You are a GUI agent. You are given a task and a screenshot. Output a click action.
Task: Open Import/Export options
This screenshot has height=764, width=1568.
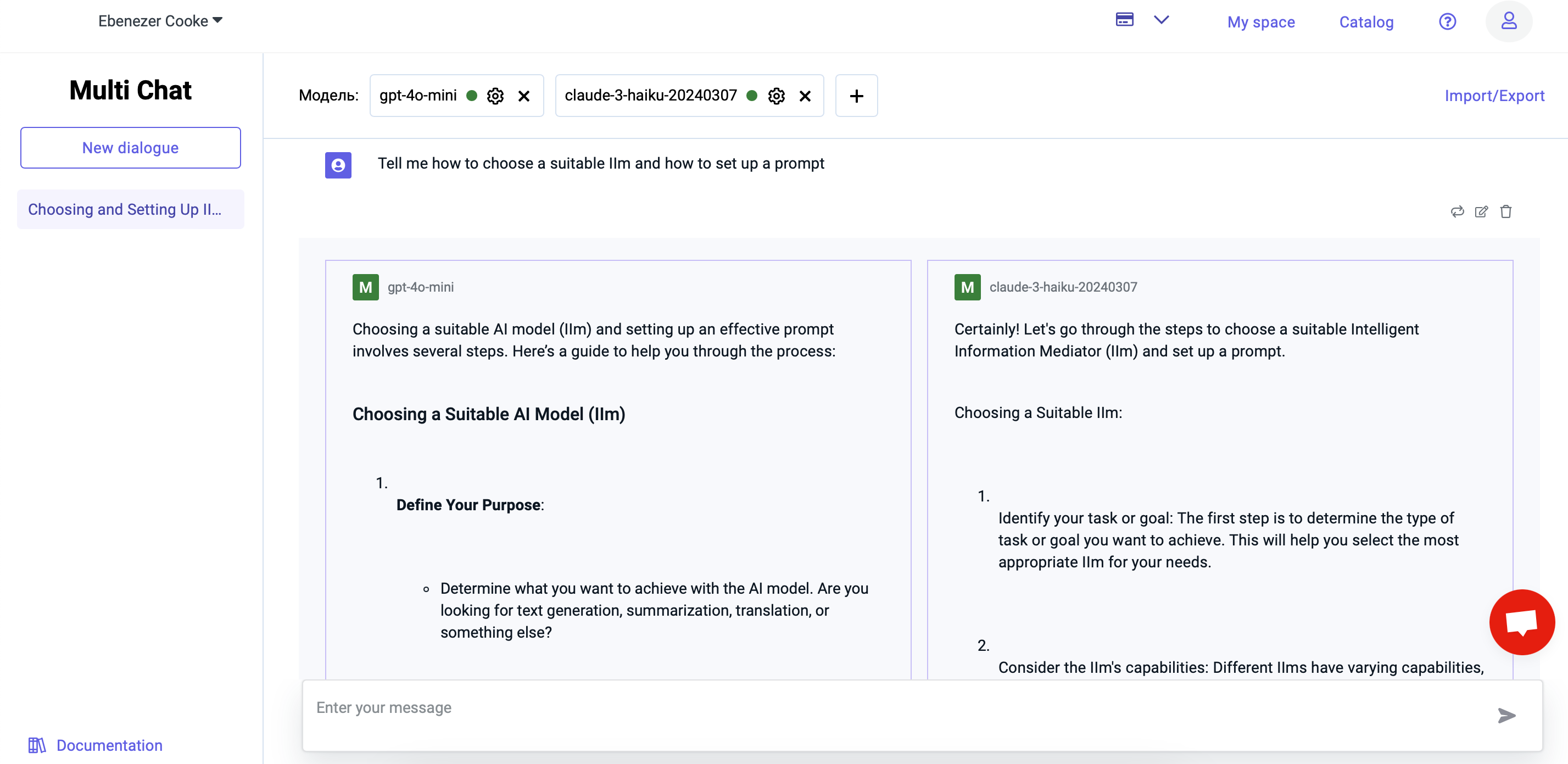1494,96
